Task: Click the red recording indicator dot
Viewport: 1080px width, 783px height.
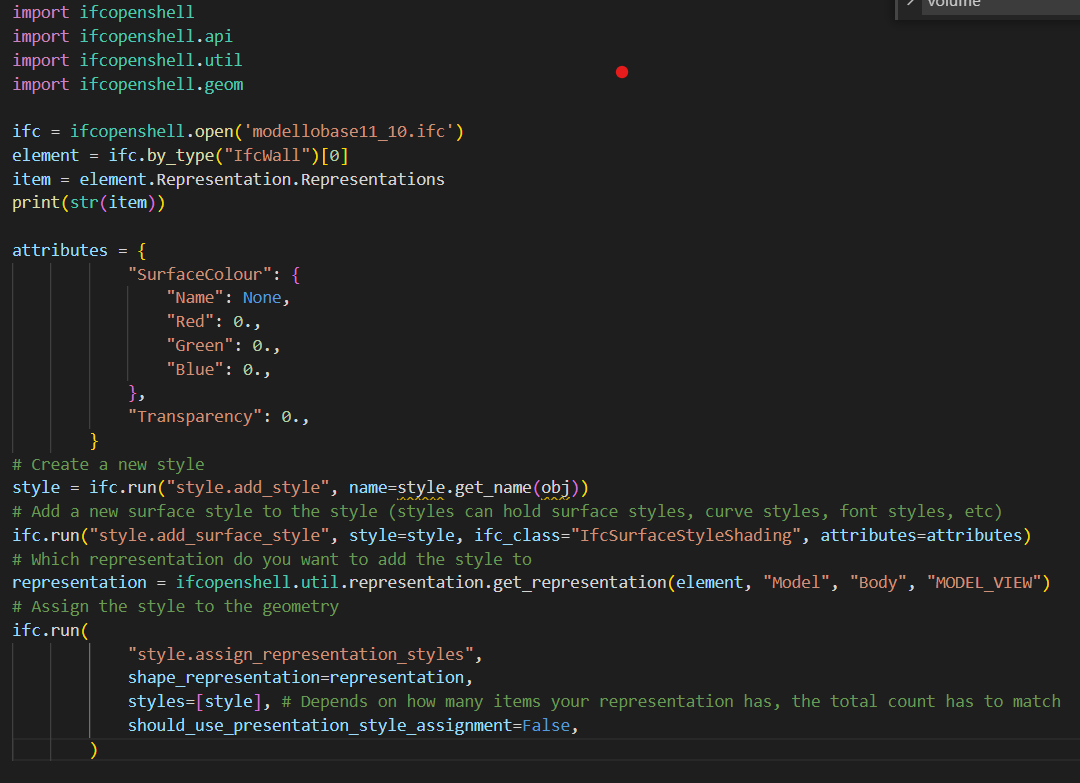Action: (x=622, y=72)
